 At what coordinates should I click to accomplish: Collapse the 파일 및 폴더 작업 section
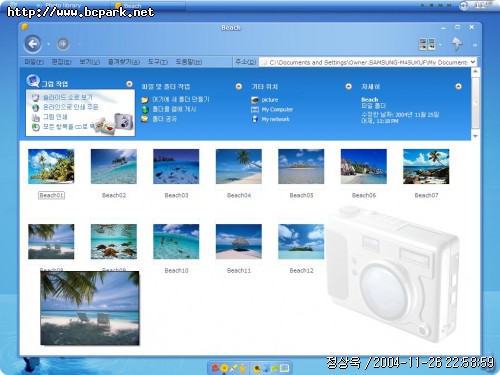[239, 87]
